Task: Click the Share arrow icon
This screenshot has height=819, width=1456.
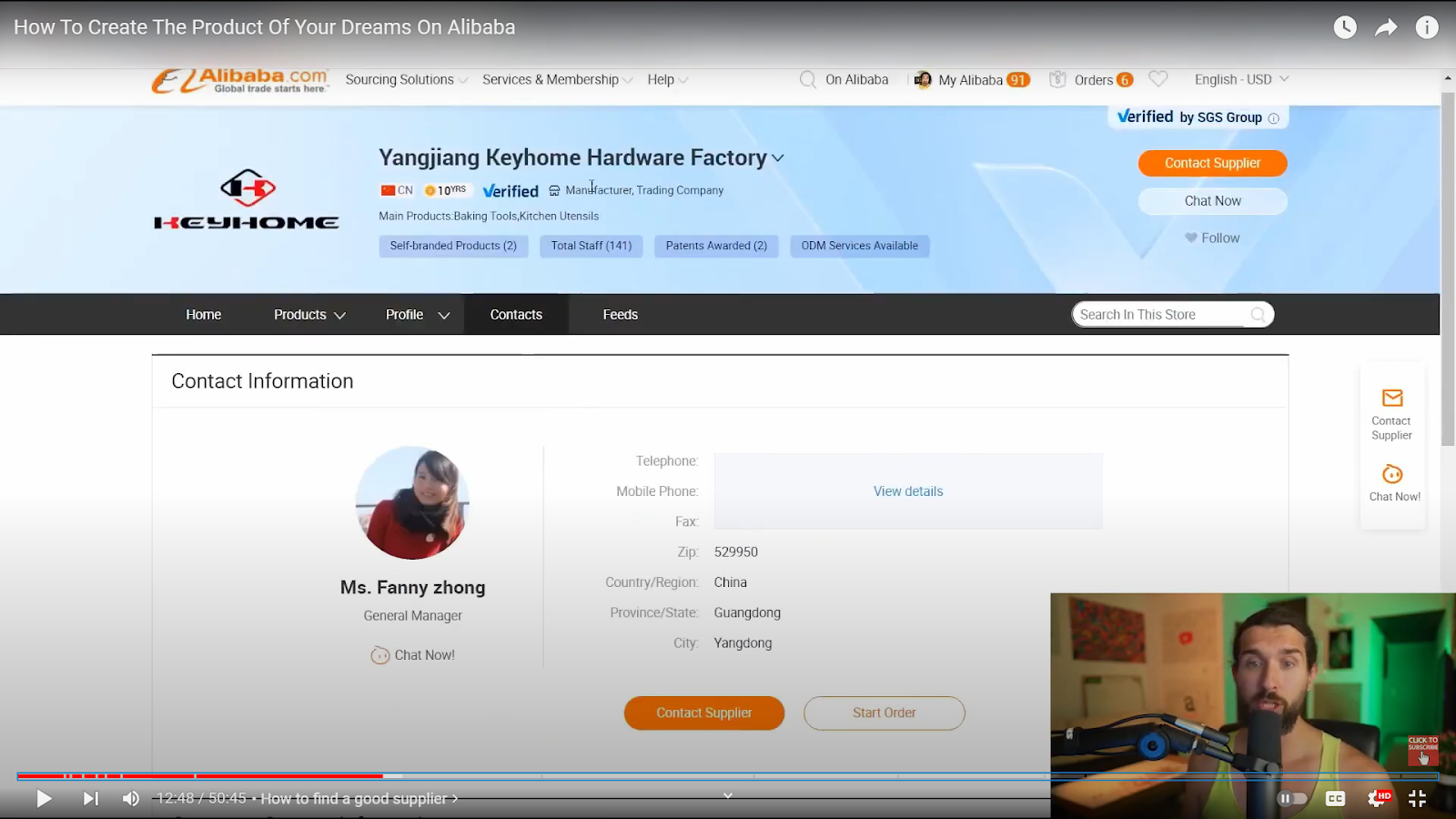Action: click(1386, 27)
